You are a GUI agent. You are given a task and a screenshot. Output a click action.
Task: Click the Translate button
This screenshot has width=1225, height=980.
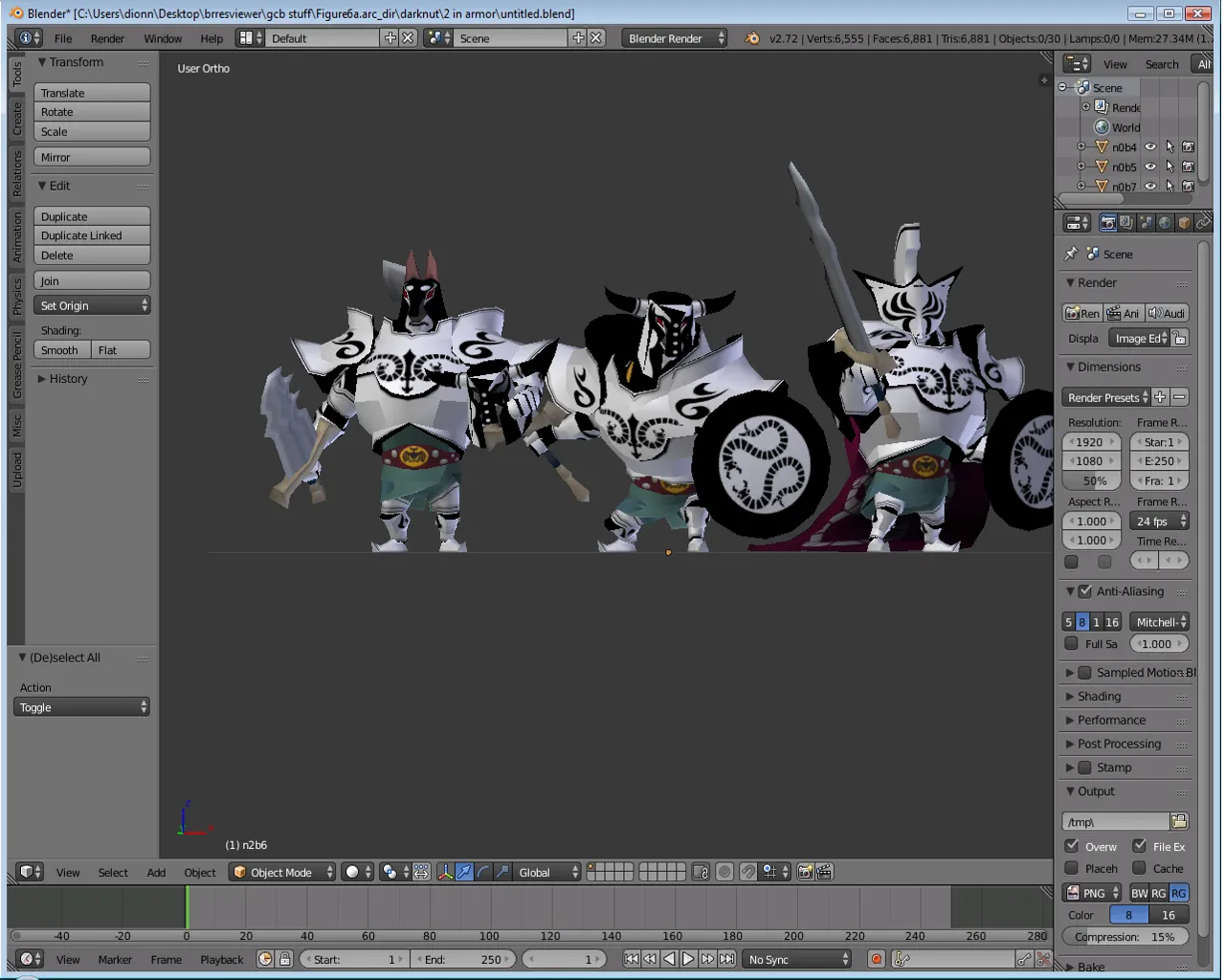(92, 93)
